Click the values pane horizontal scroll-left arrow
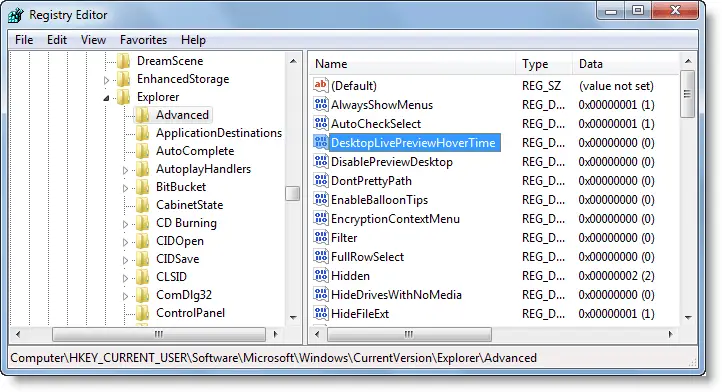722x392 pixels. (317, 334)
